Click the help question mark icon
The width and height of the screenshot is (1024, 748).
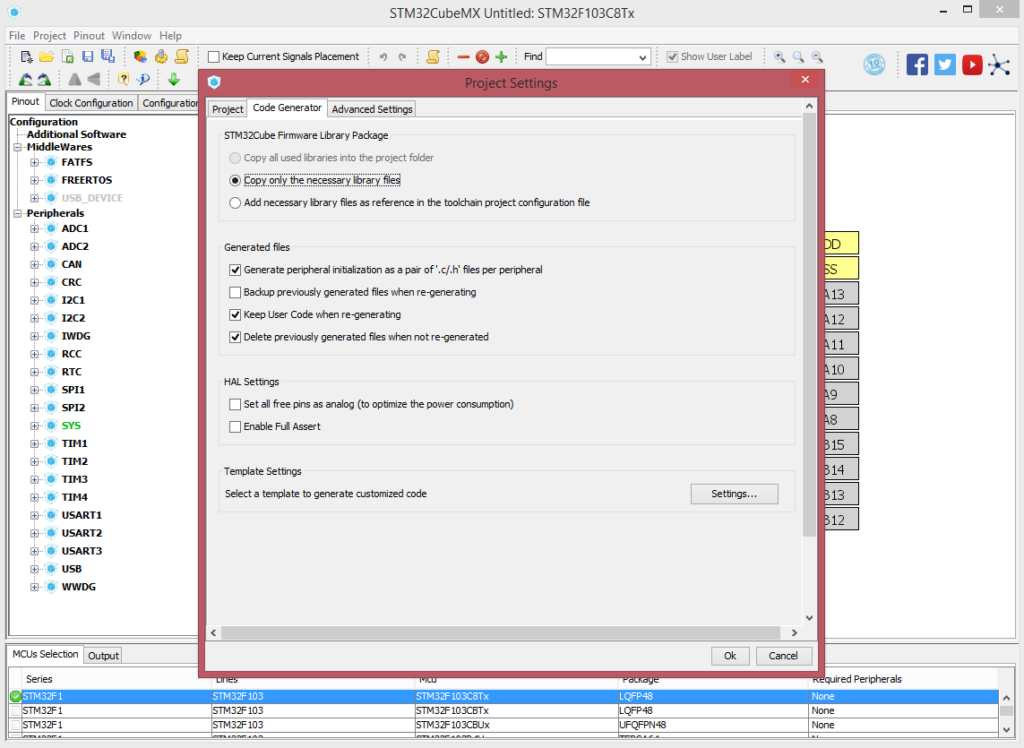(123, 79)
